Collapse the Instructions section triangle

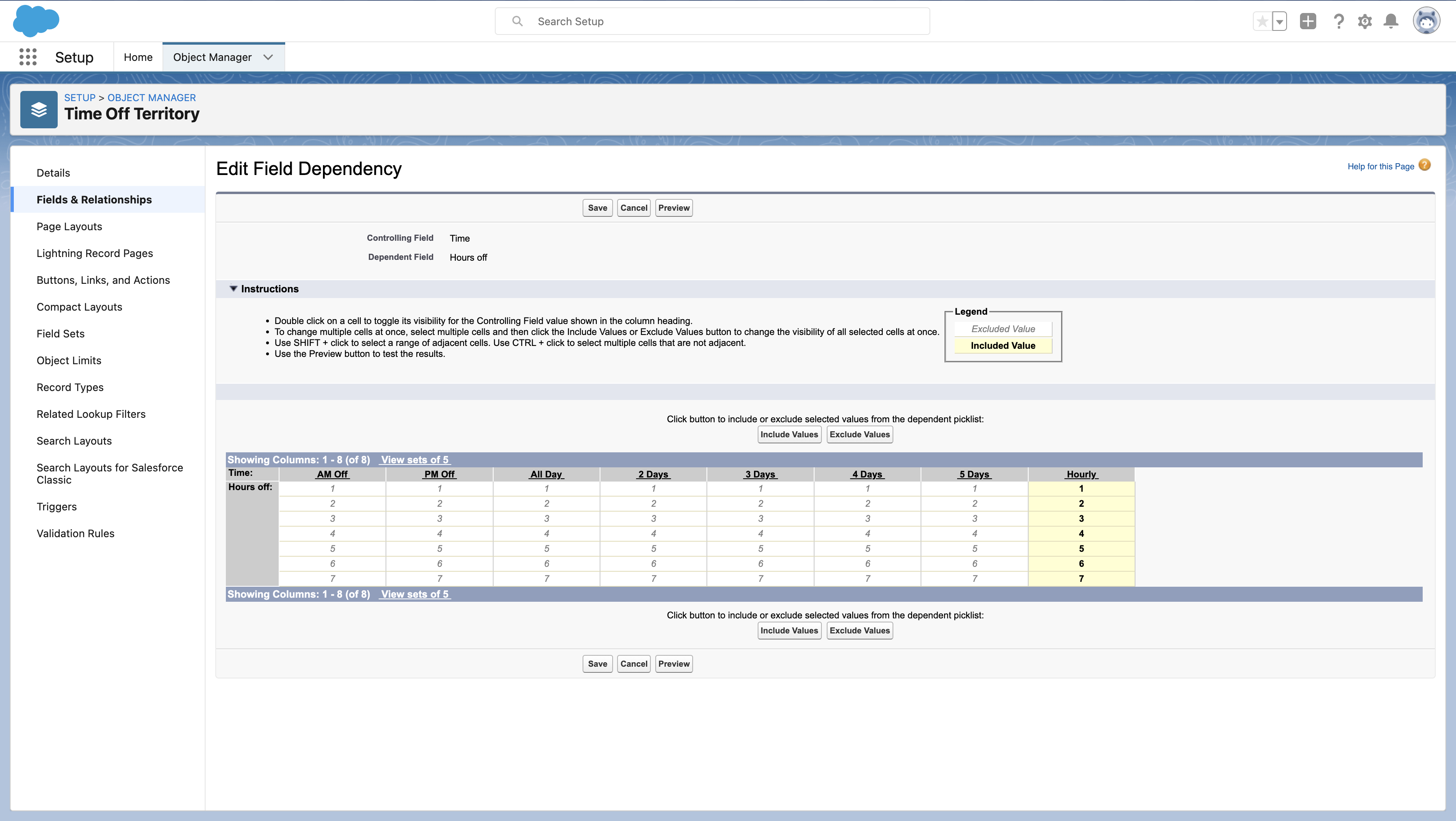click(233, 289)
